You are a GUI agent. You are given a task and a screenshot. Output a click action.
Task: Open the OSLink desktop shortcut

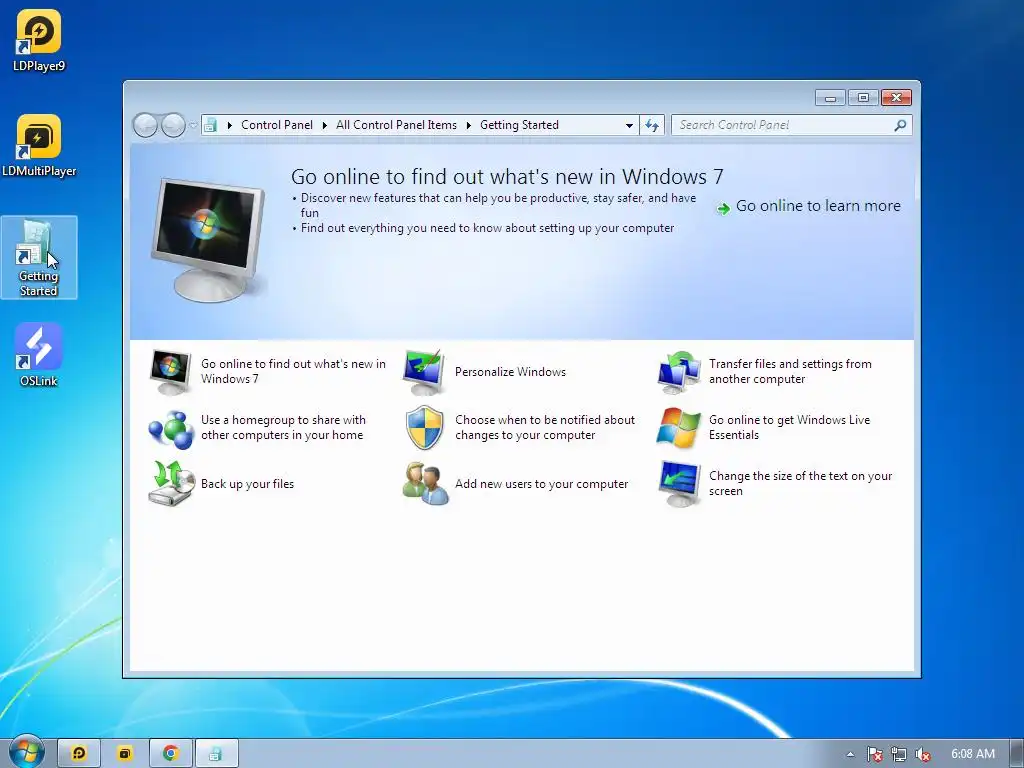pos(39,355)
